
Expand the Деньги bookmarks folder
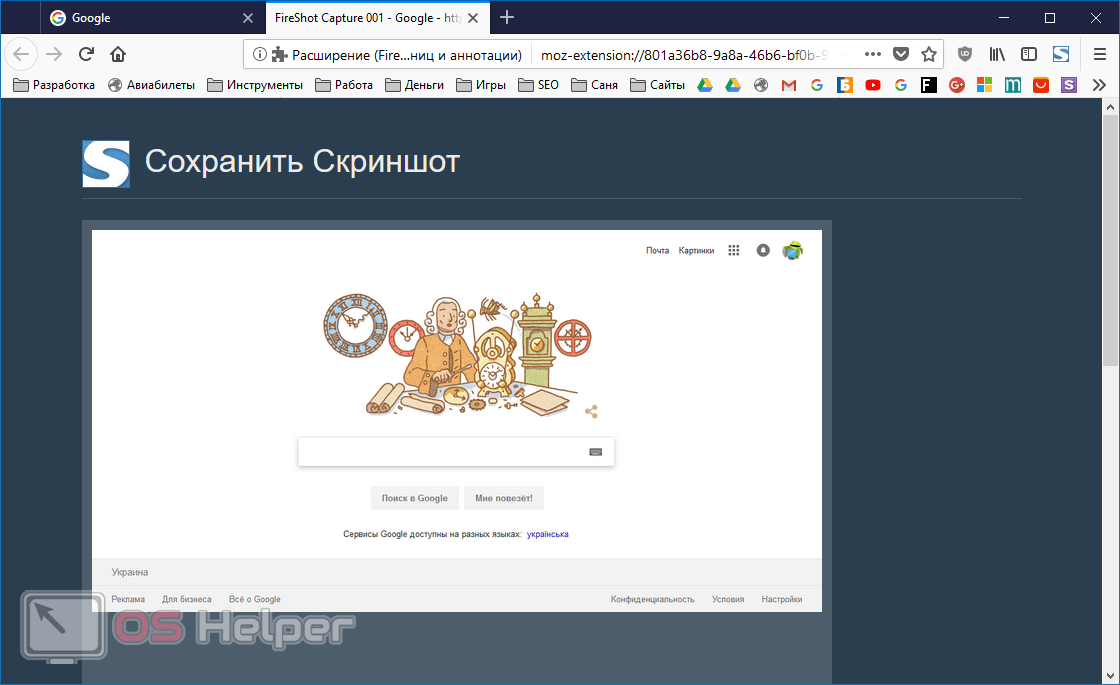(414, 85)
